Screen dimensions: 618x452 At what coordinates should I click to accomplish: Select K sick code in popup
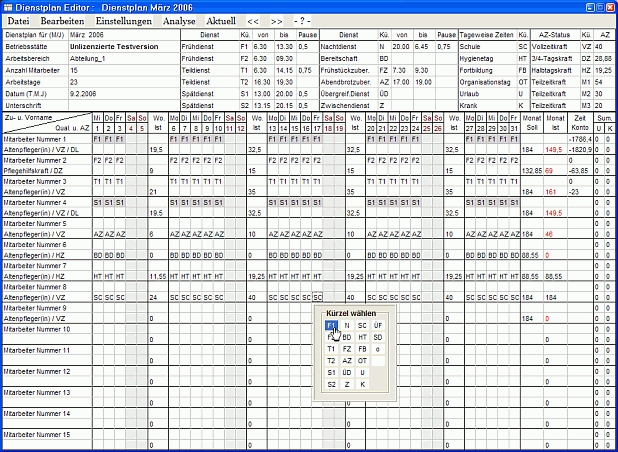362,383
